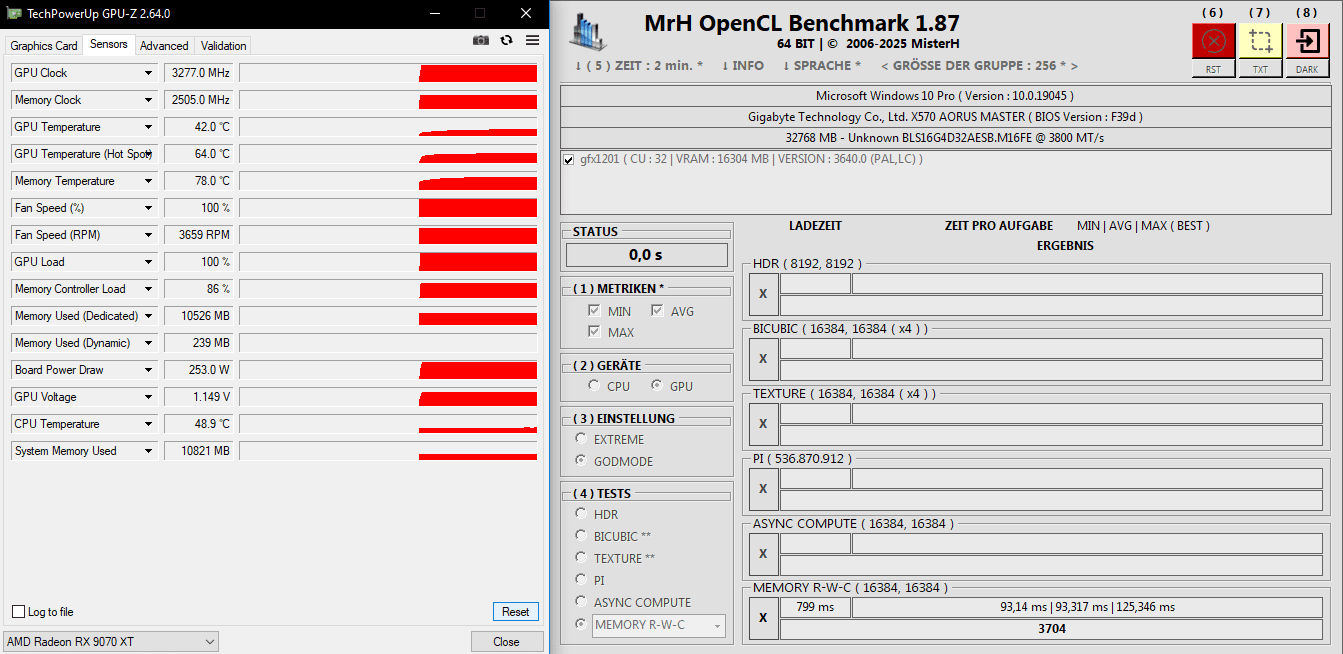Select the EXTREME setting
The height and width of the screenshot is (654, 1343).
581,439
